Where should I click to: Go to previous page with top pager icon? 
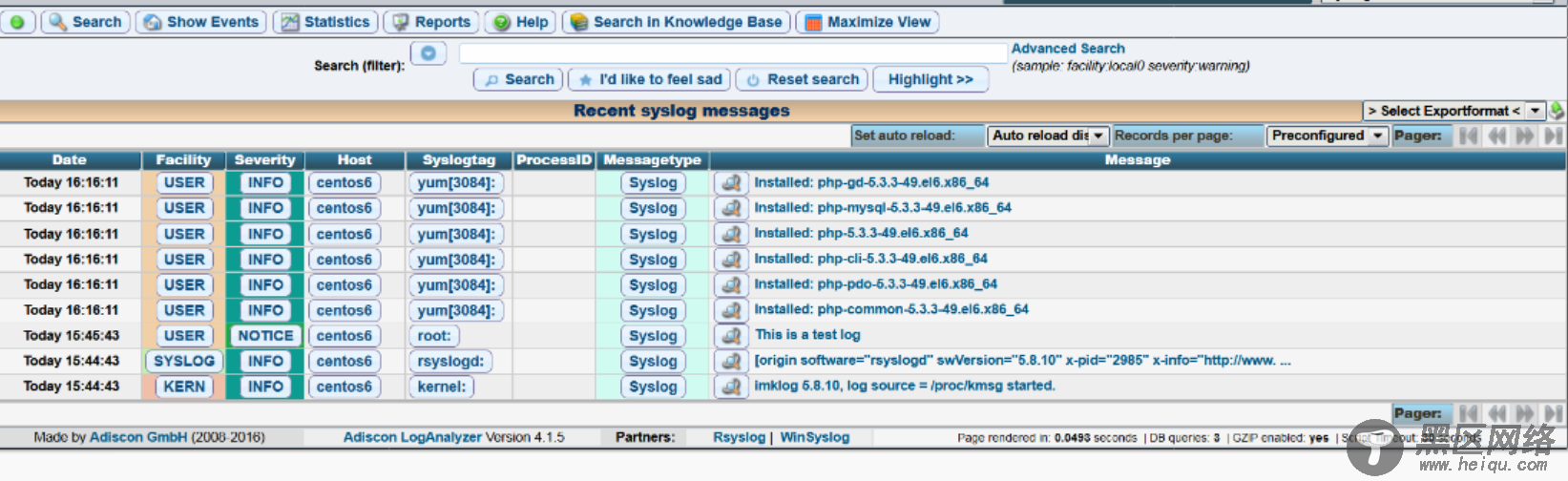(1497, 136)
